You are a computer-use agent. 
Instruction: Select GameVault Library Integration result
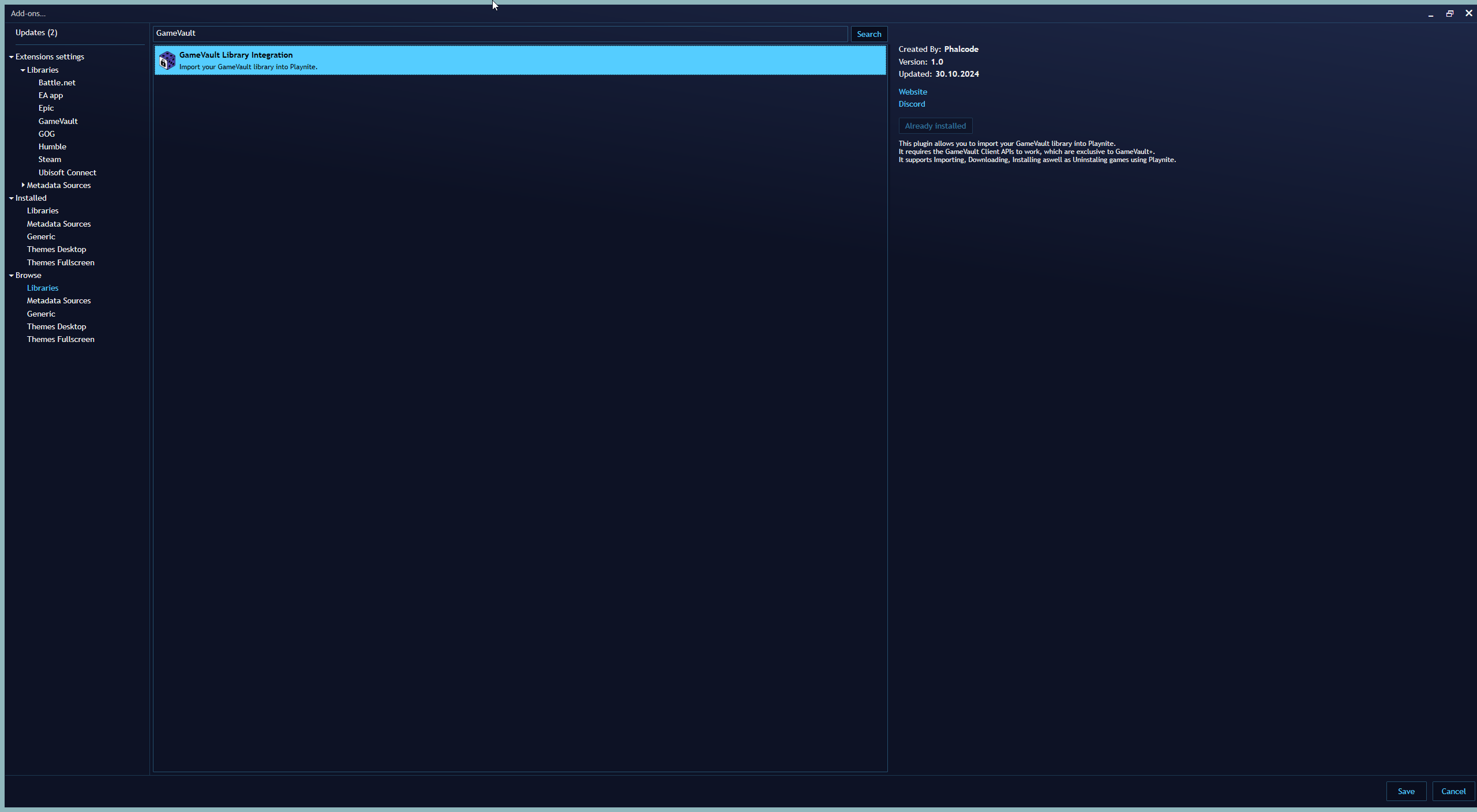520,61
